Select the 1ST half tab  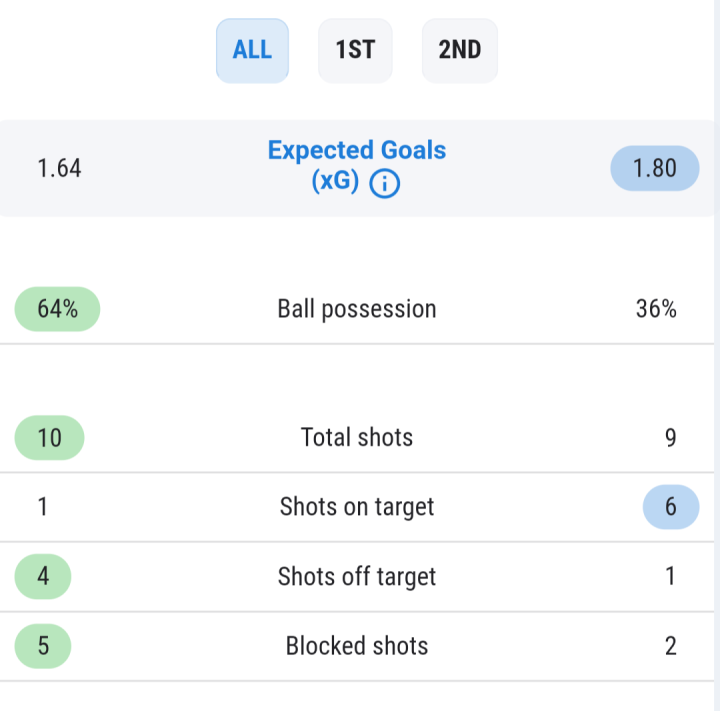355,51
